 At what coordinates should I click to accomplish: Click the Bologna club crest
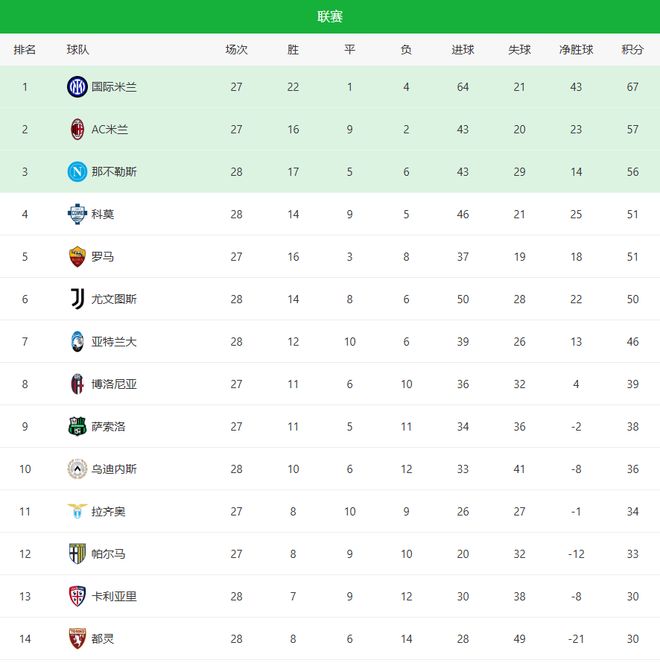77,384
